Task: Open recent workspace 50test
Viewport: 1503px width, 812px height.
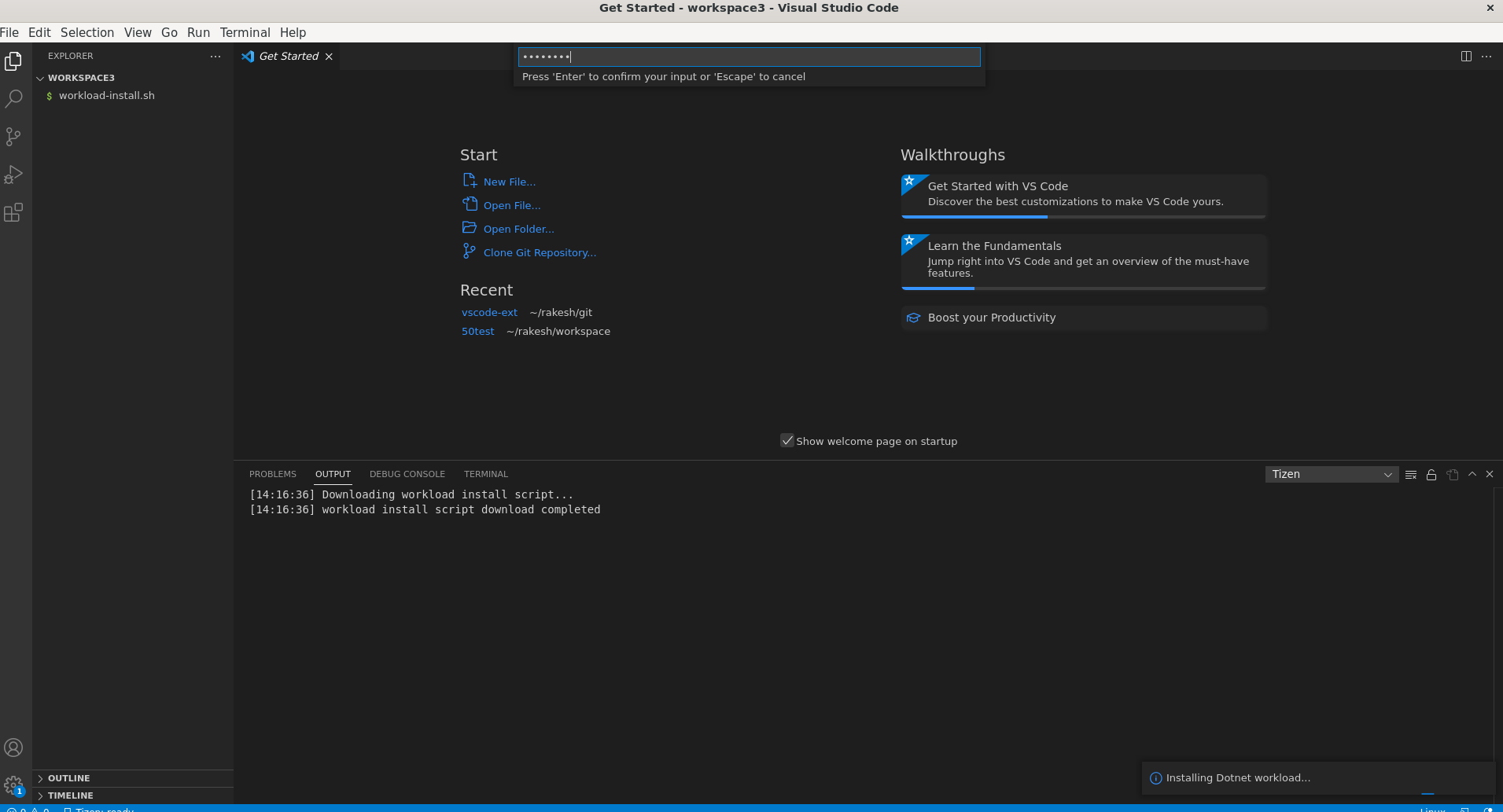Action: tap(478, 331)
